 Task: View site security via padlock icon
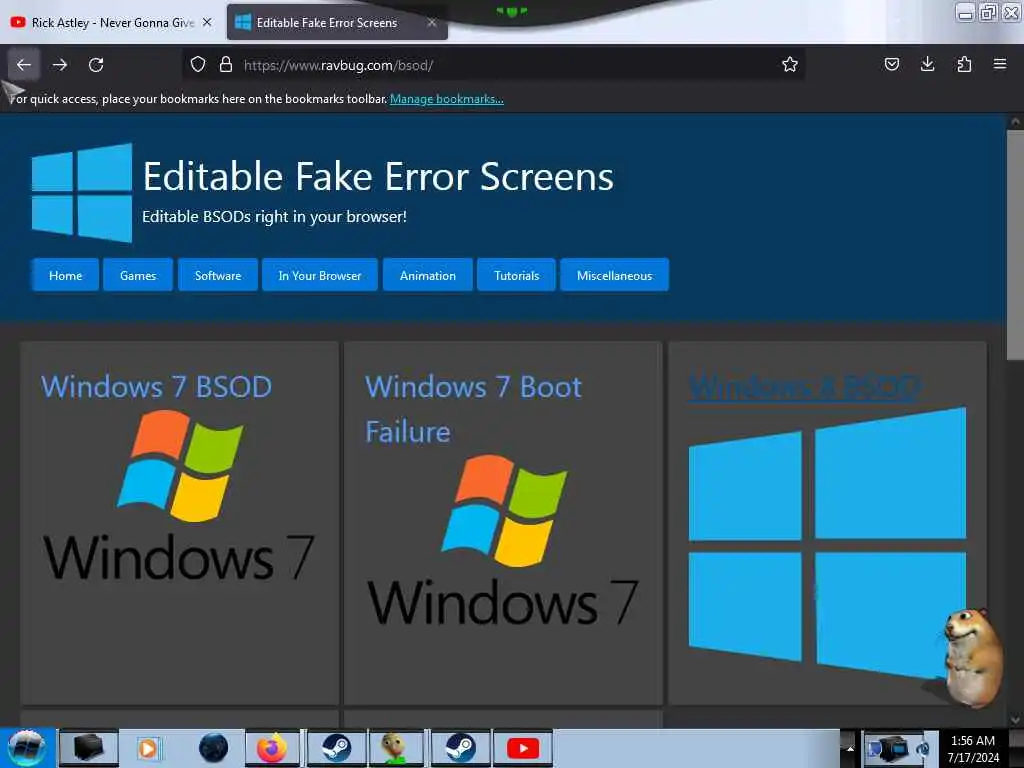pyautogui.click(x=226, y=64)
